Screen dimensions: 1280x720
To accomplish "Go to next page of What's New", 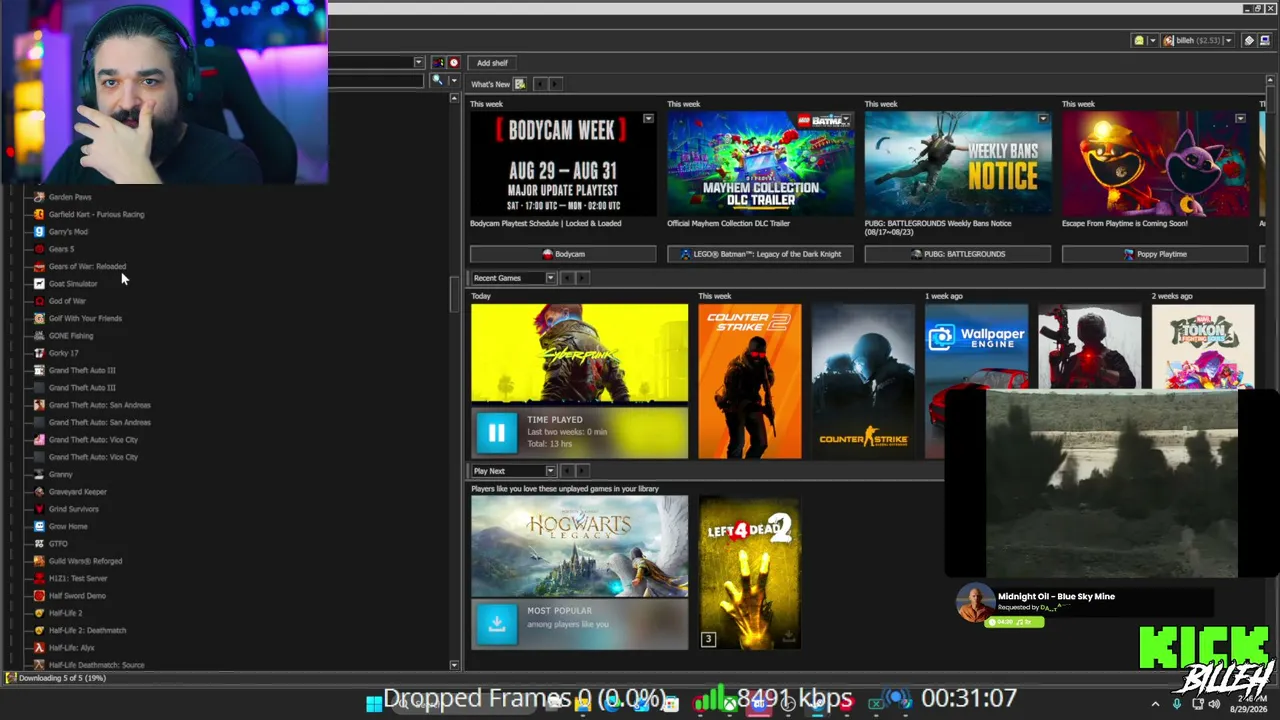I will pyautogui.click(x=556, y=84).
